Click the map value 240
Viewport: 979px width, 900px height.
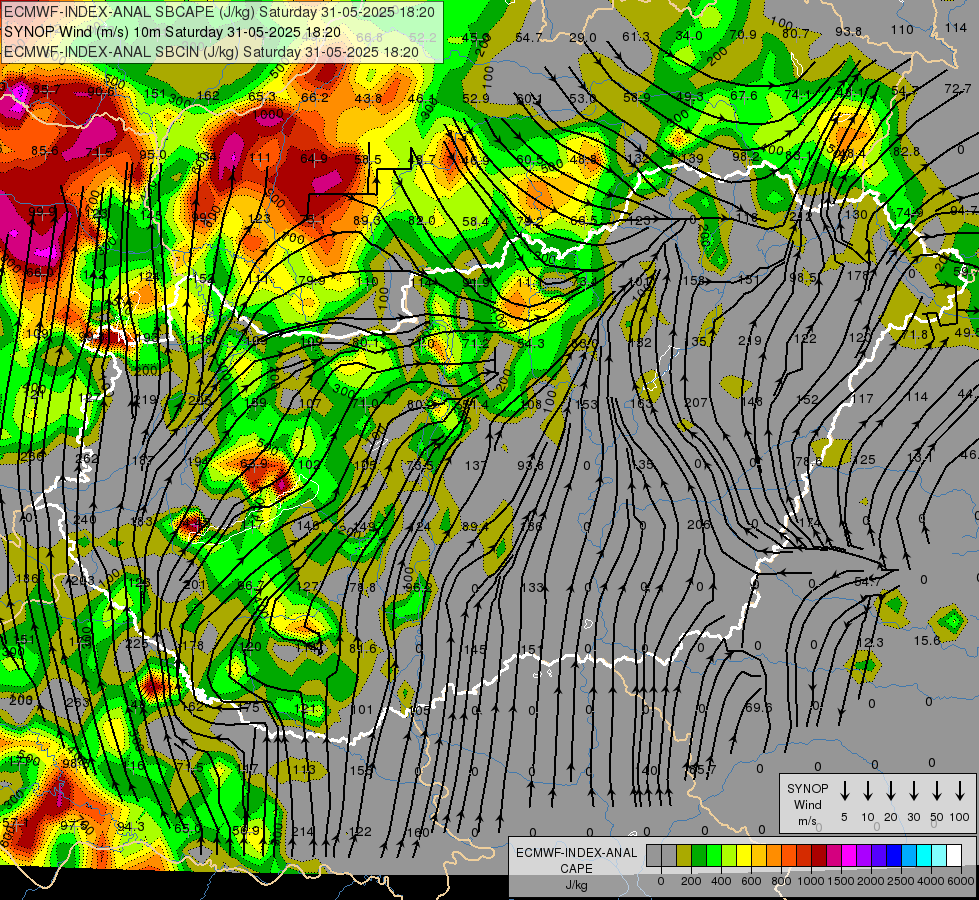point(84,519)
